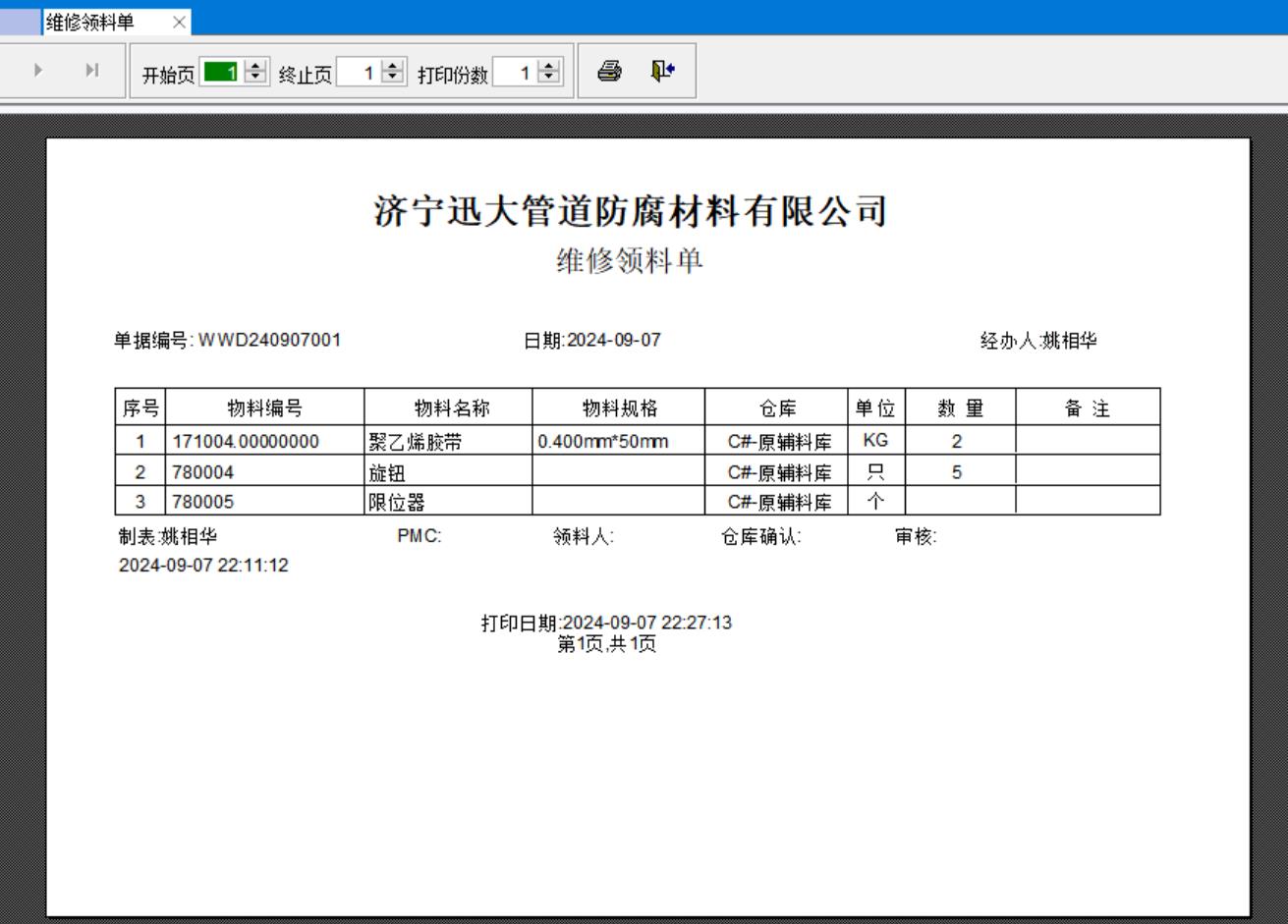Click the printer icon to print
Image resolution: width=1288 pixels, height=924 pixels.
point(609,71)
